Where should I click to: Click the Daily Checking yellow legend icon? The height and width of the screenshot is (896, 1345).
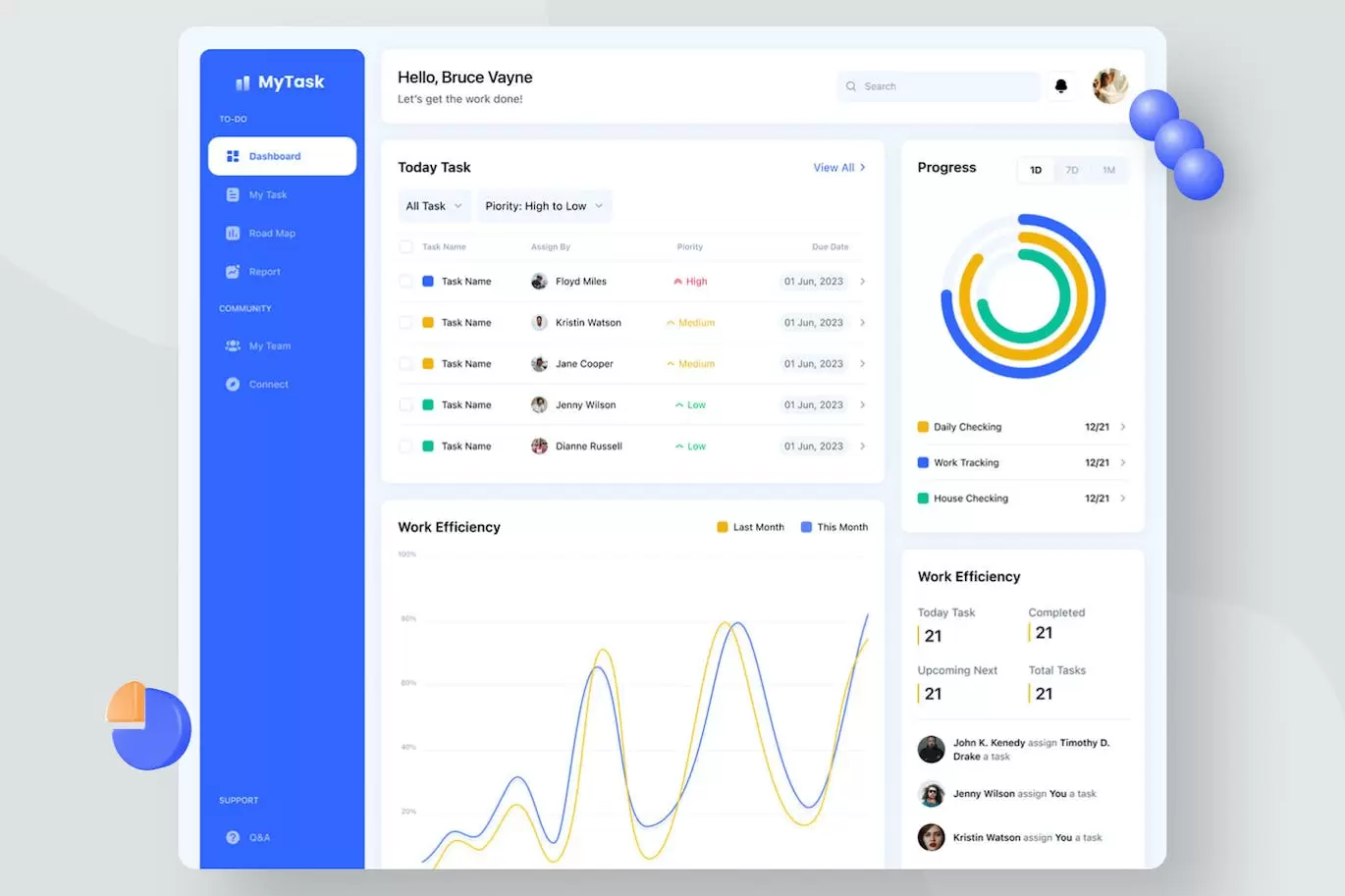click(923, 427)
